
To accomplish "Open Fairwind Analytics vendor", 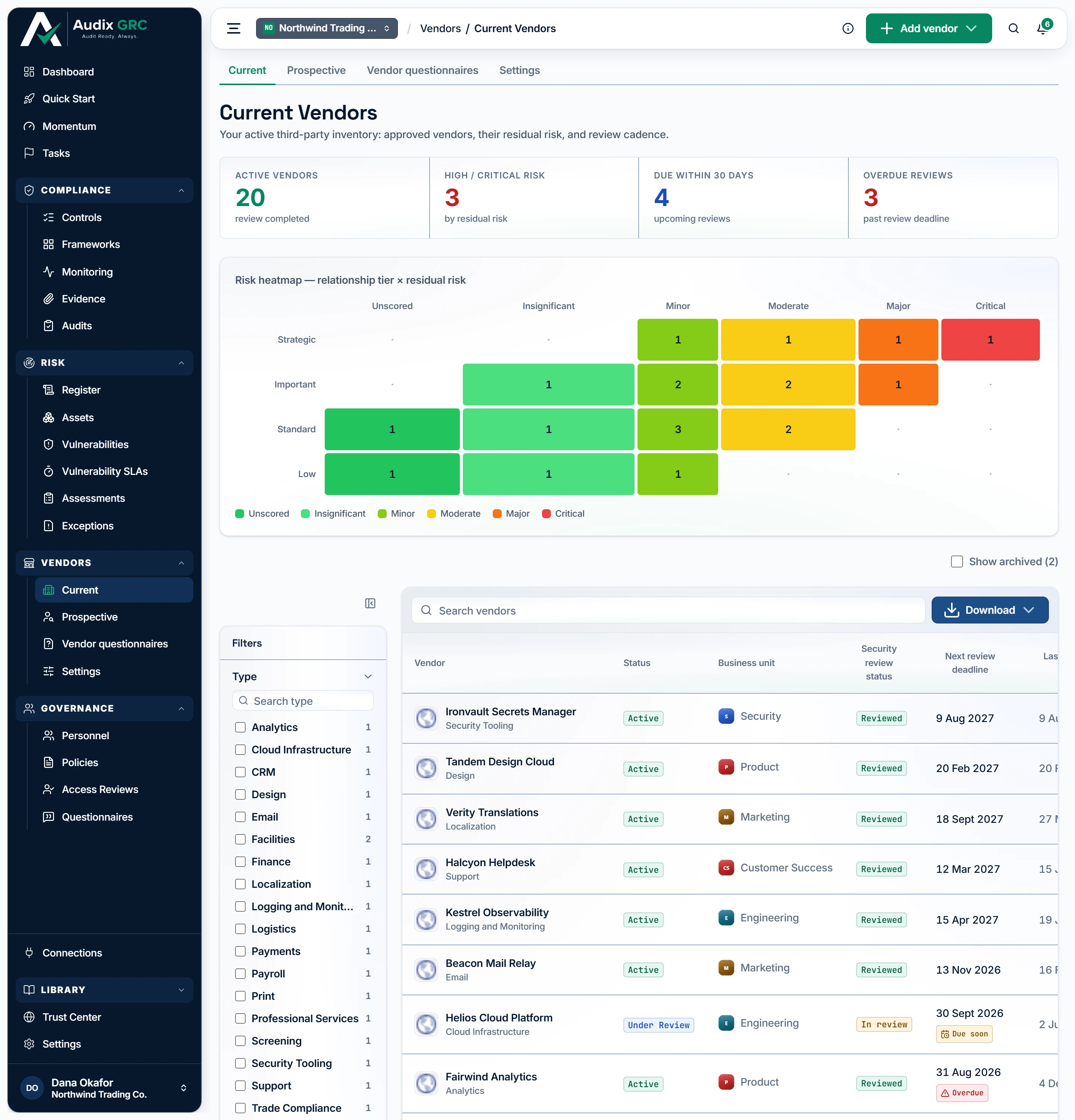I will [491, 1077].
